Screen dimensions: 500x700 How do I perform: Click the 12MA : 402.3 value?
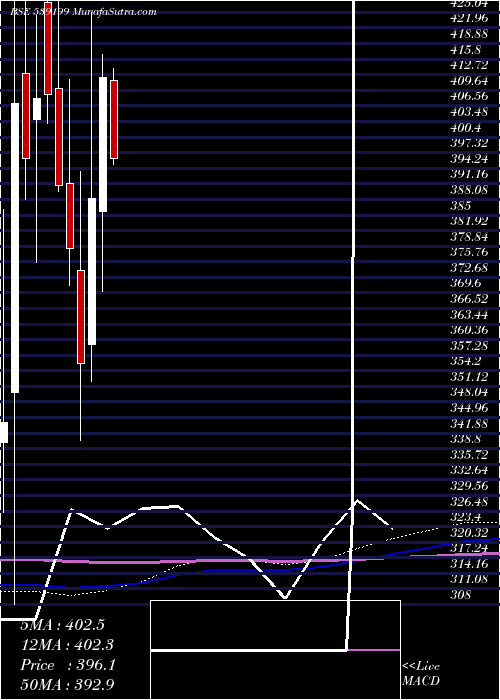coord(67,645)
